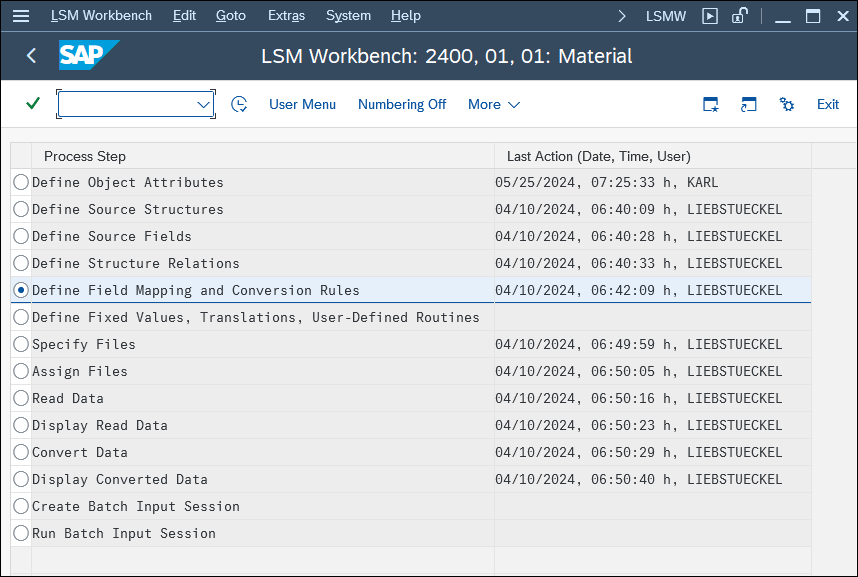Click the switch session window icon

coord(749,104)
